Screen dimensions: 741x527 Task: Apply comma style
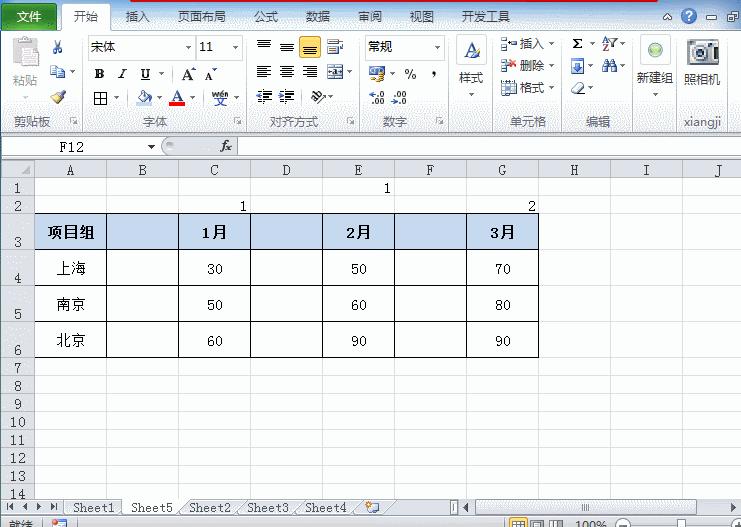click(434, 74)
